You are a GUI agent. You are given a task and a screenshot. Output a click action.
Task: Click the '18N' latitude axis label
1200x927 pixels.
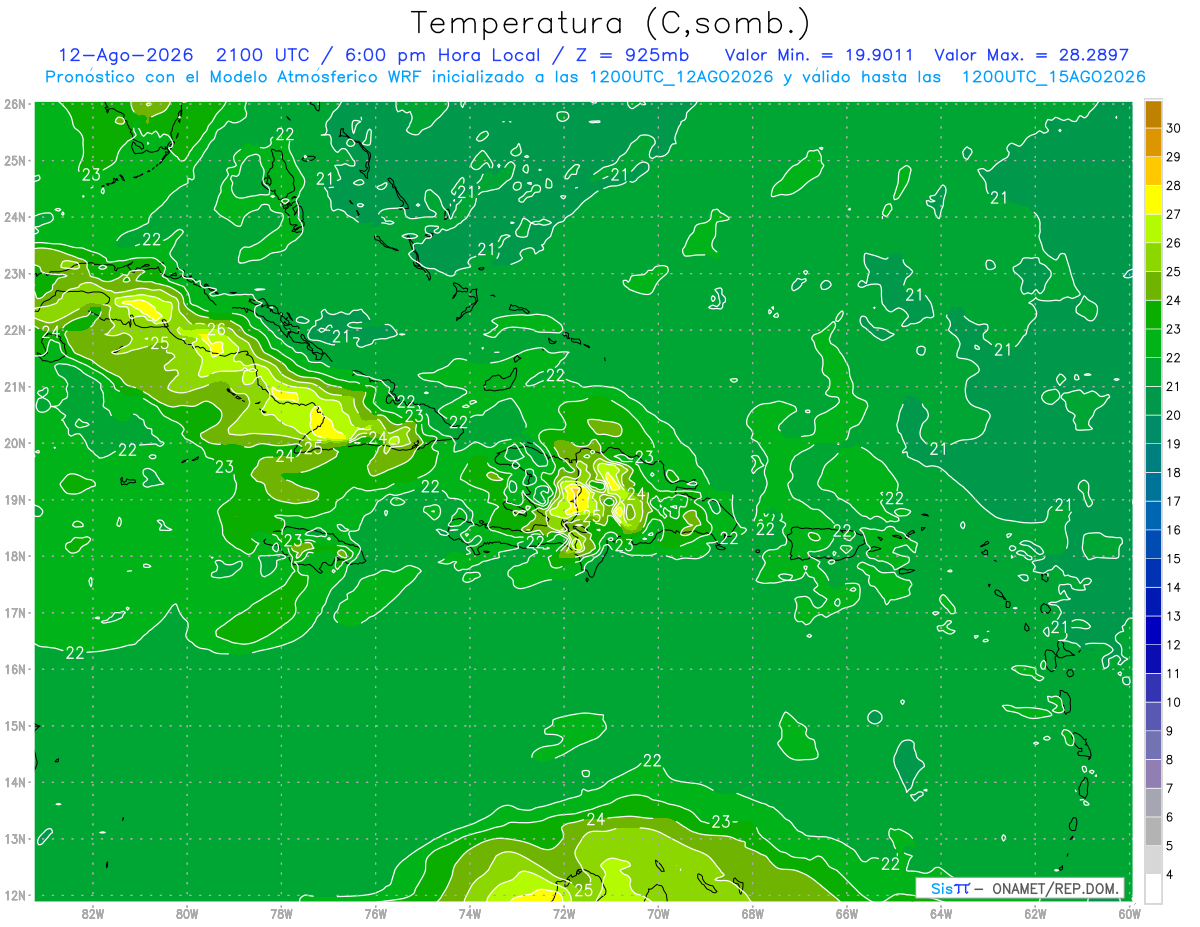(x=14, y=556)
